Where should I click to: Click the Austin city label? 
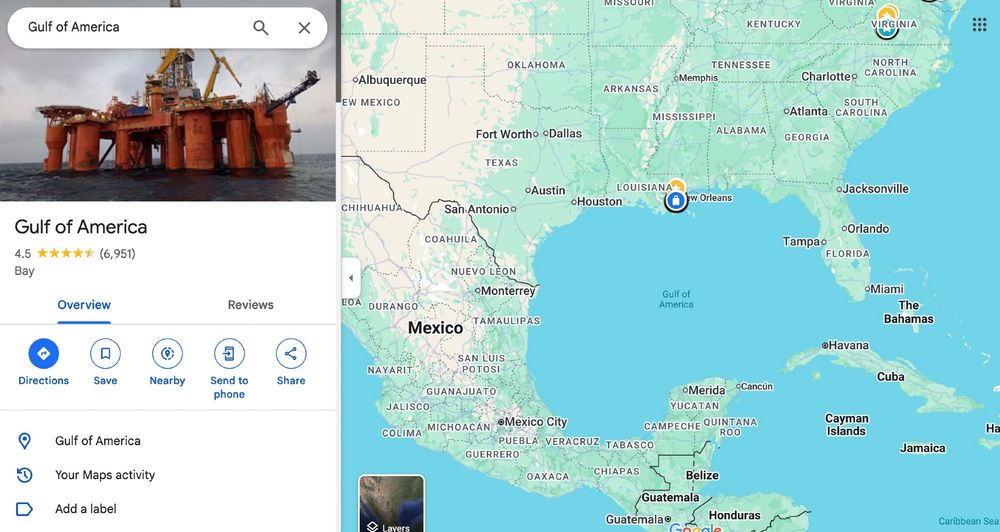(x=548, y=190)
